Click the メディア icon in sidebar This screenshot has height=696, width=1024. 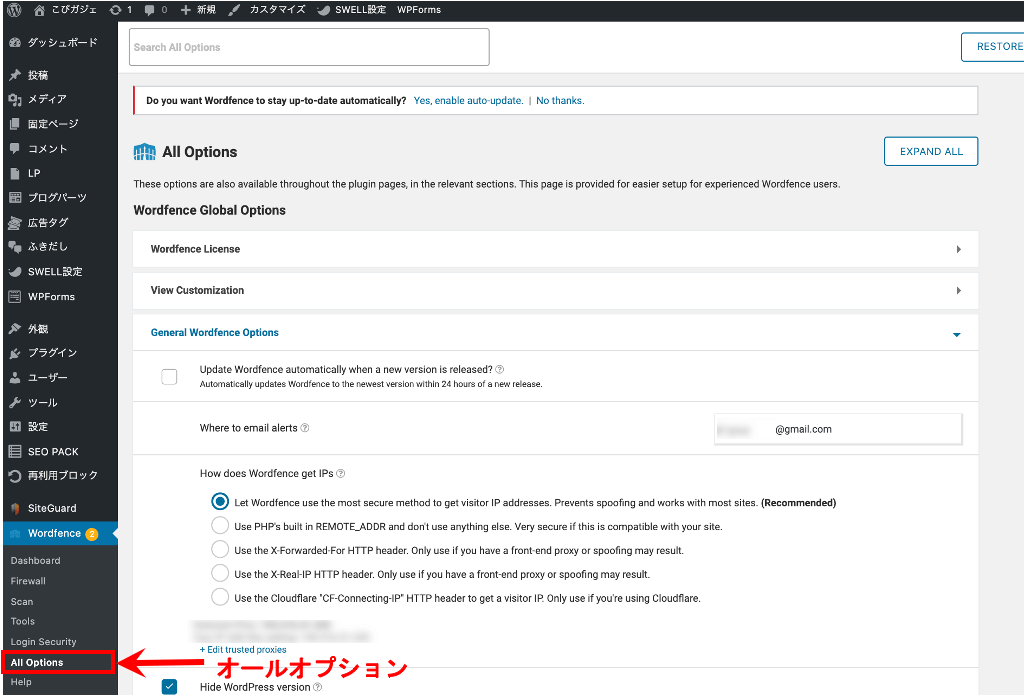pos(15,99)
